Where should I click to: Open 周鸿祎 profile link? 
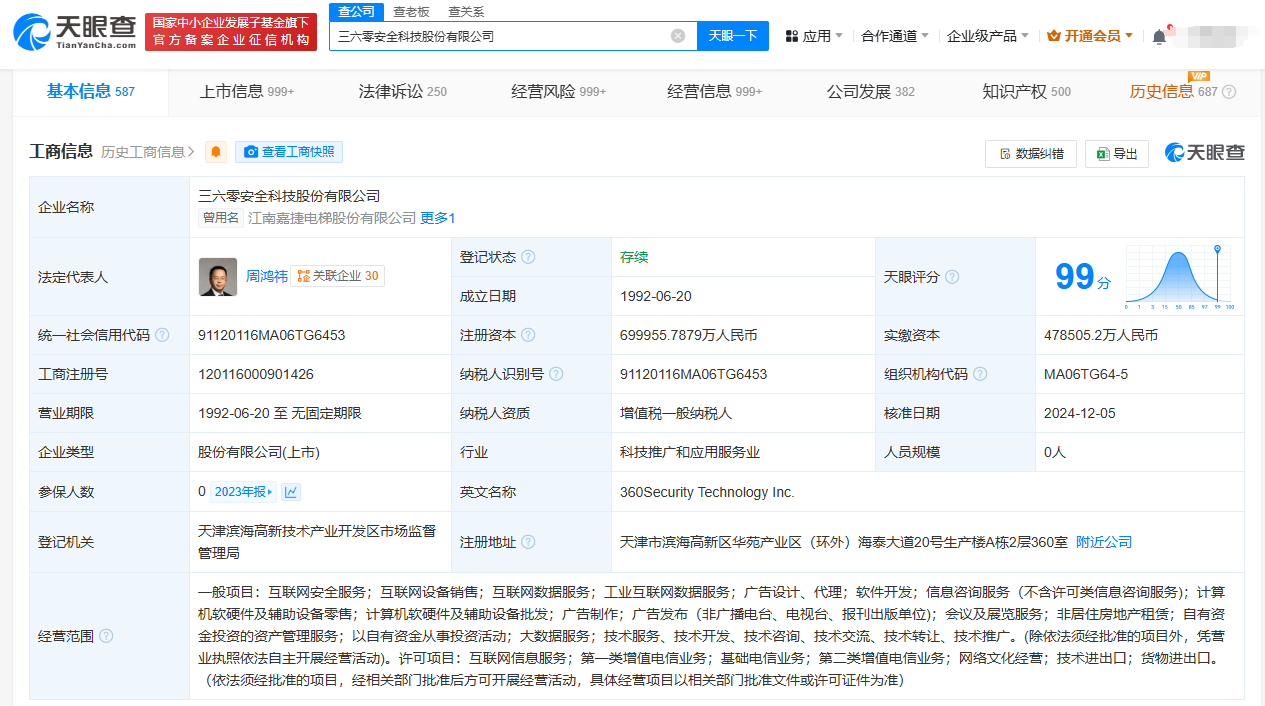[266, 276]
